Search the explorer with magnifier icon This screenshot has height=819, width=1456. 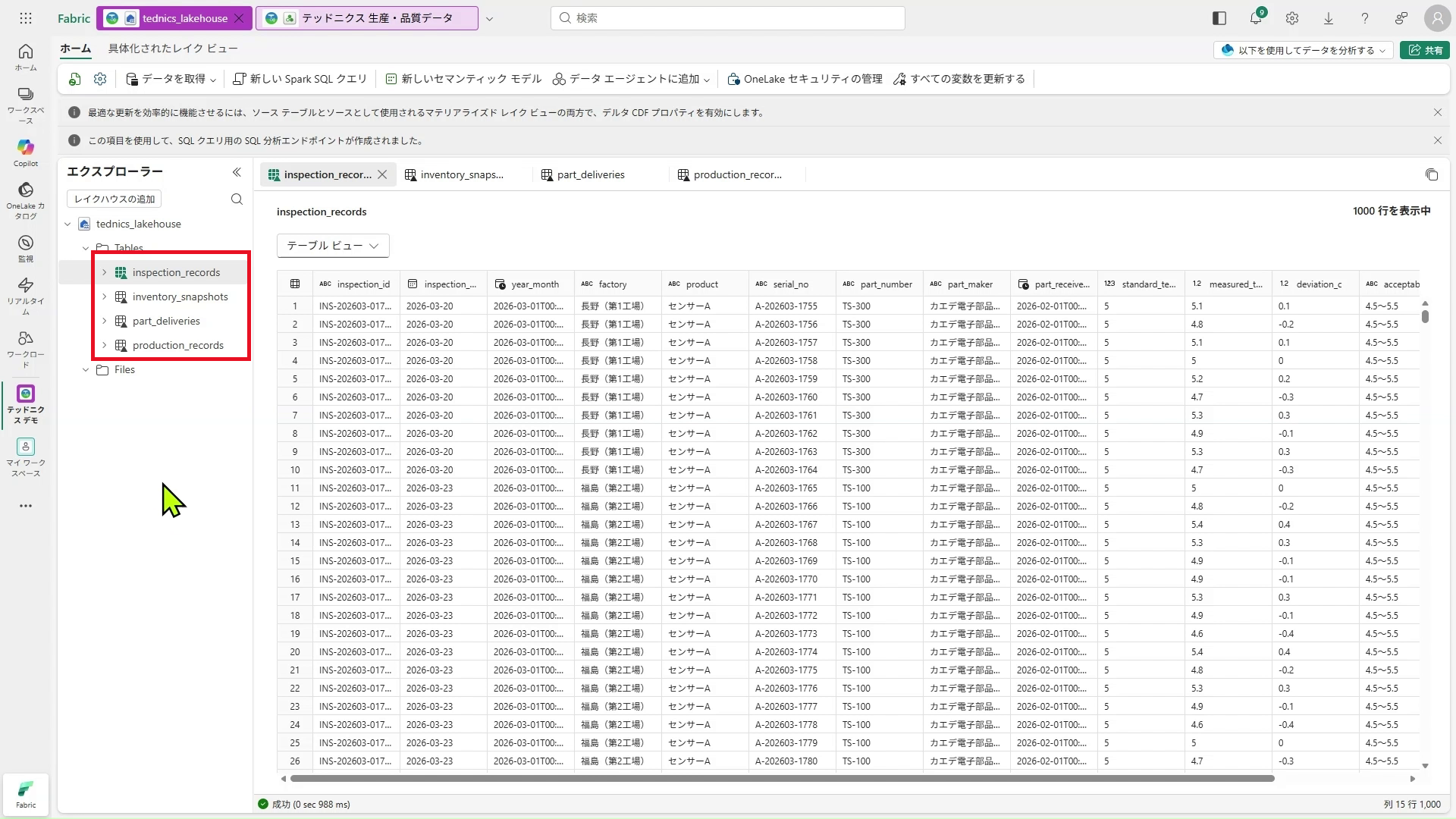[x=237, y=199]
